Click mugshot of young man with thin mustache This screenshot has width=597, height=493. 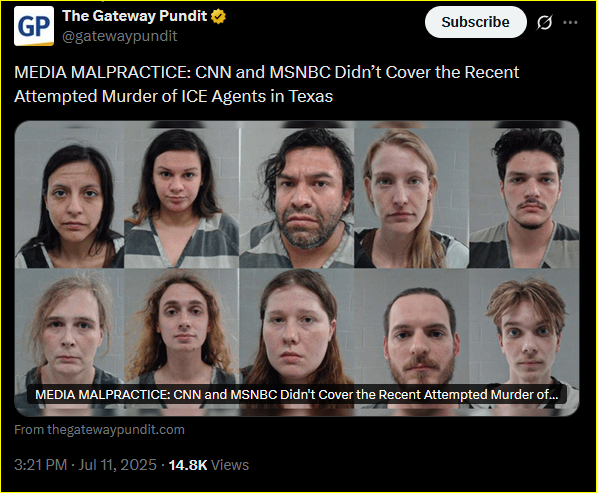[x=524, y=195]
